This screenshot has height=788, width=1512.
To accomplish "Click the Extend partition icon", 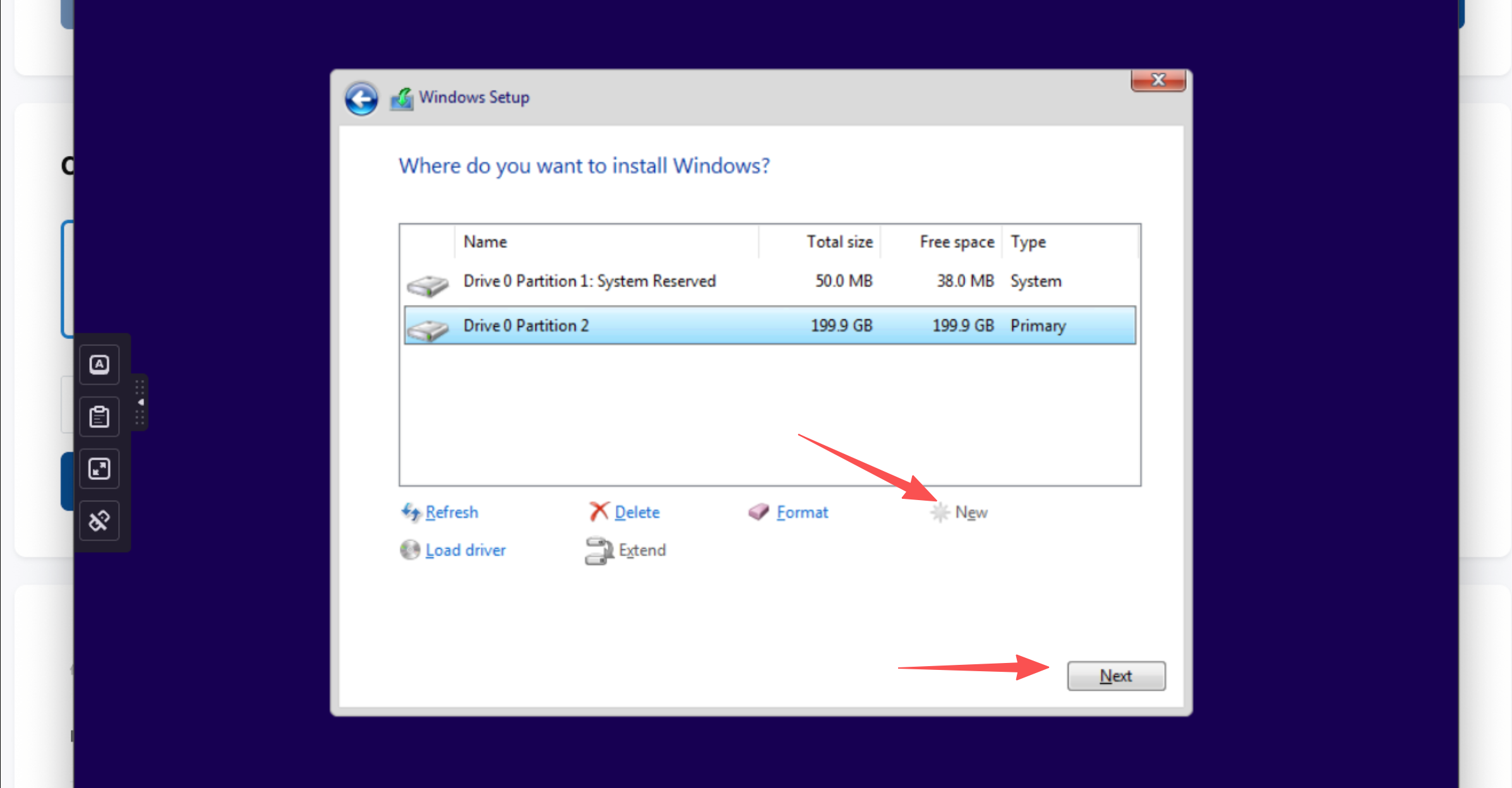I will pyautogui.click(x=599, y=551).
